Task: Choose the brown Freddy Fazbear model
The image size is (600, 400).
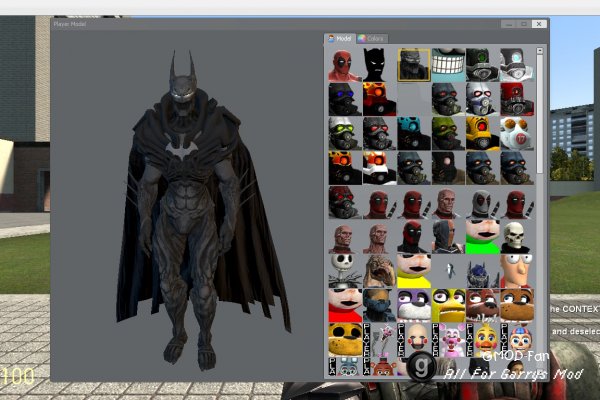Action: (x=517, y=305)
